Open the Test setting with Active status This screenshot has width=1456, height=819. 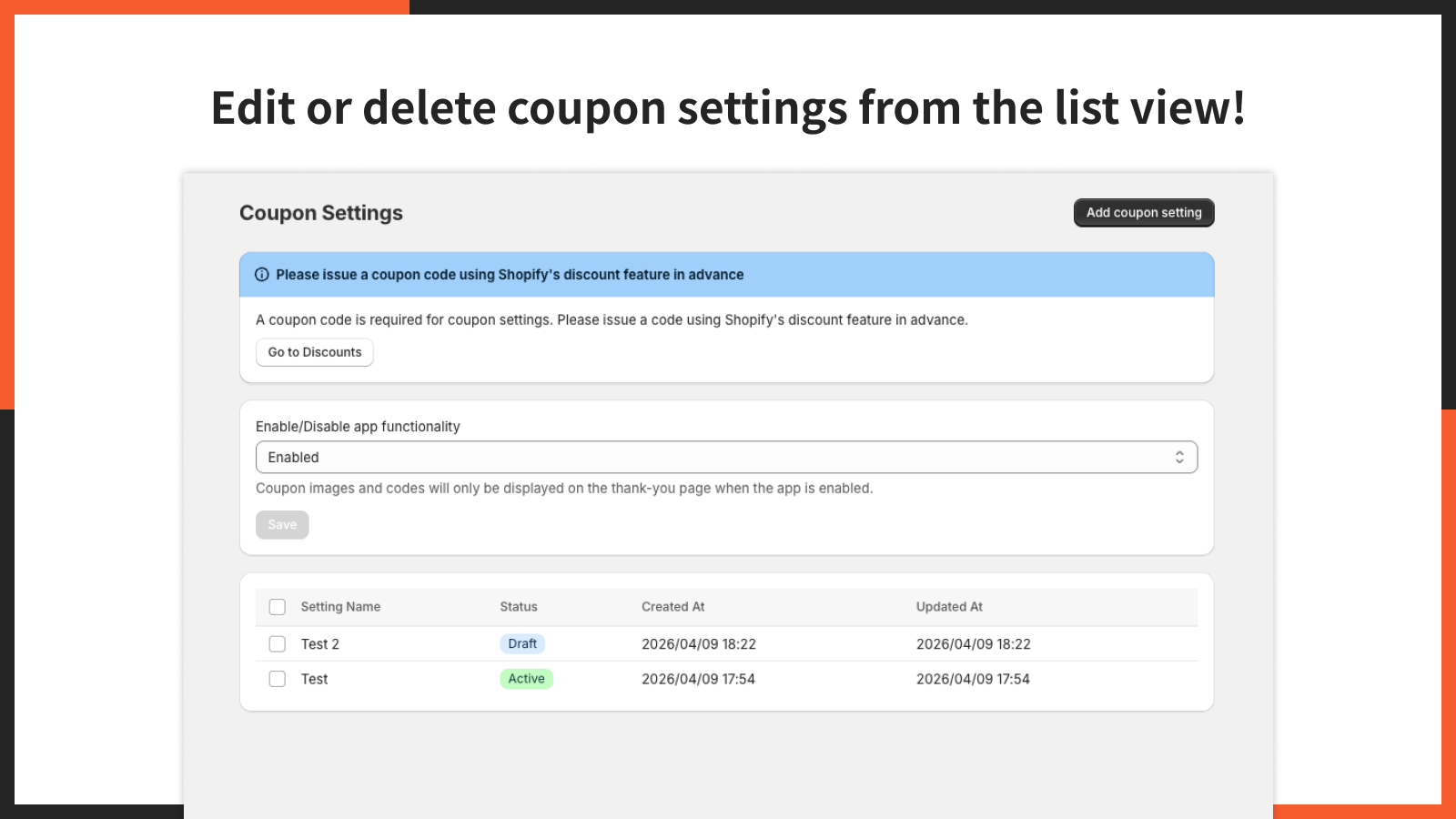coord(315,679)
